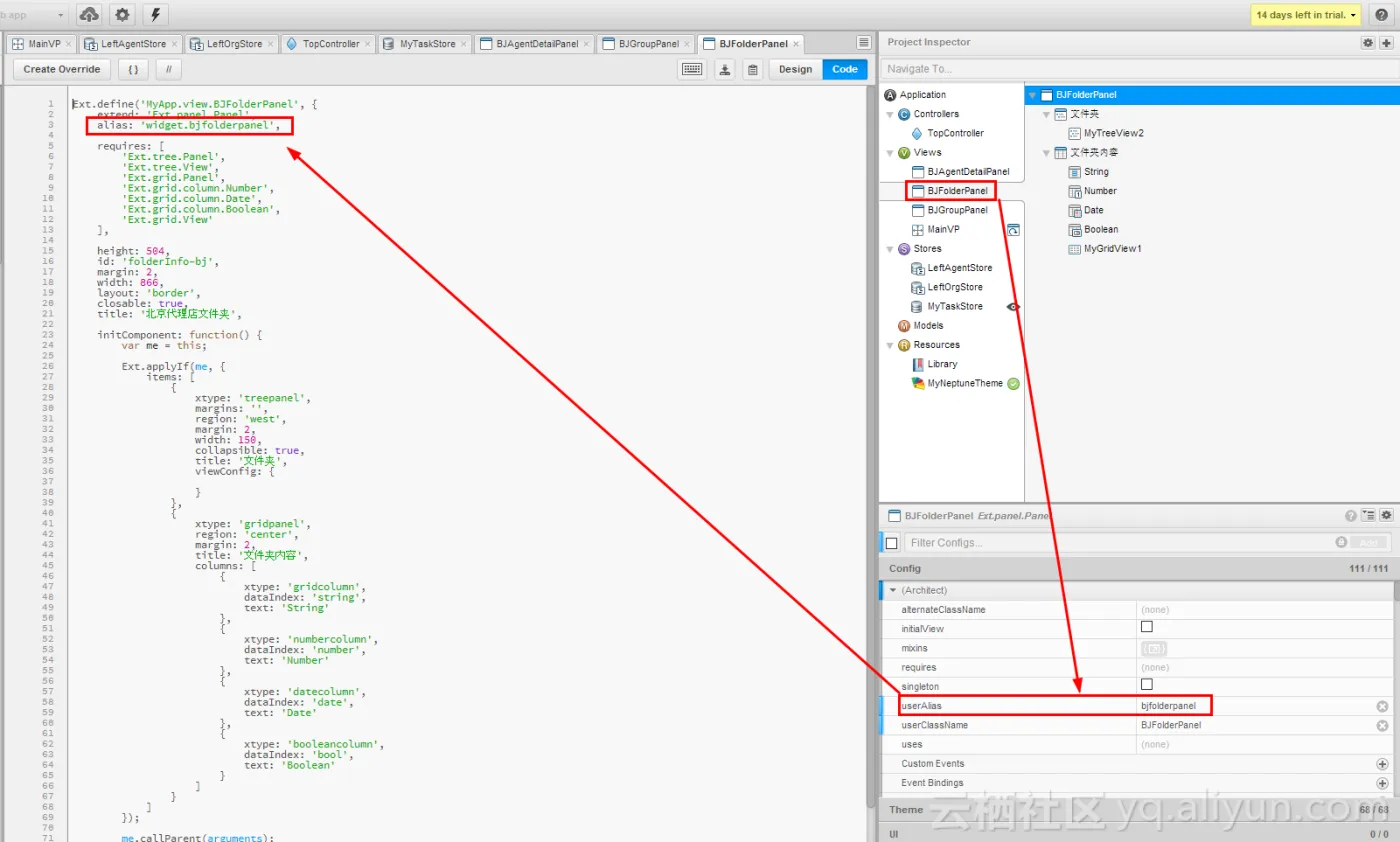Collapse the Views tree node
This screenshot has height=842, width=1400.
[x=890, y=153]
